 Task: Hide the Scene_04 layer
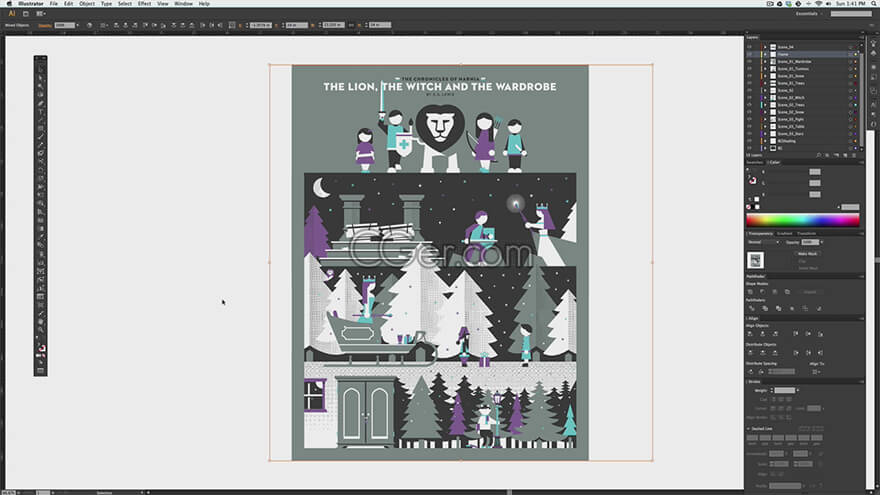coord(749,47)
